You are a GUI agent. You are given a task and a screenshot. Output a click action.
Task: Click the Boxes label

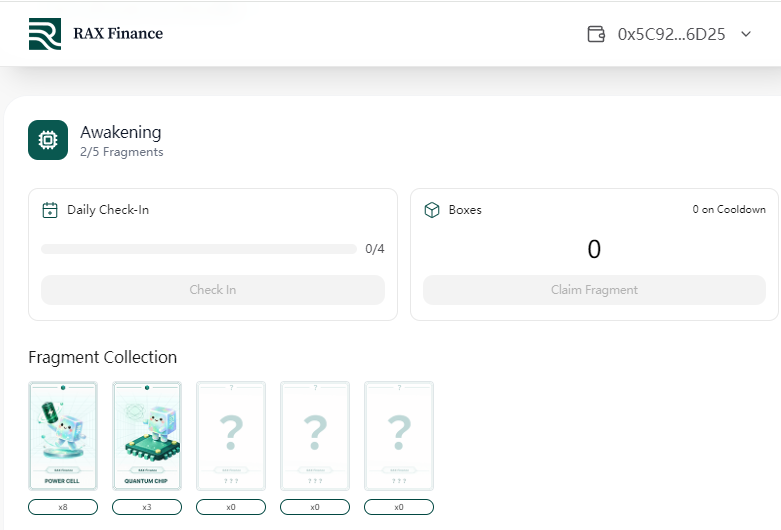click(x=465, y=210)
